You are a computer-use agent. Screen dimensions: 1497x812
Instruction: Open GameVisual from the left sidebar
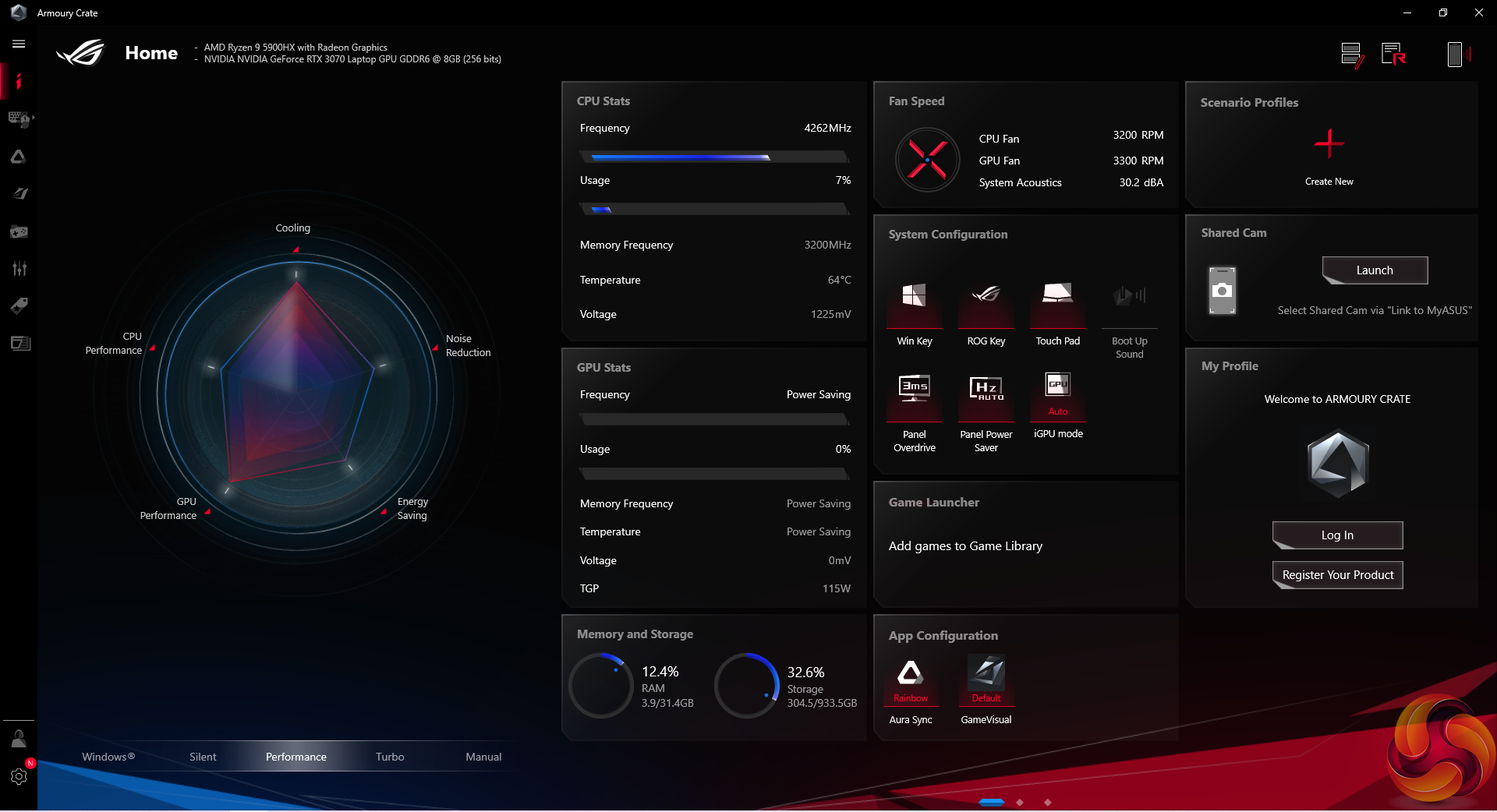point(19,194)
